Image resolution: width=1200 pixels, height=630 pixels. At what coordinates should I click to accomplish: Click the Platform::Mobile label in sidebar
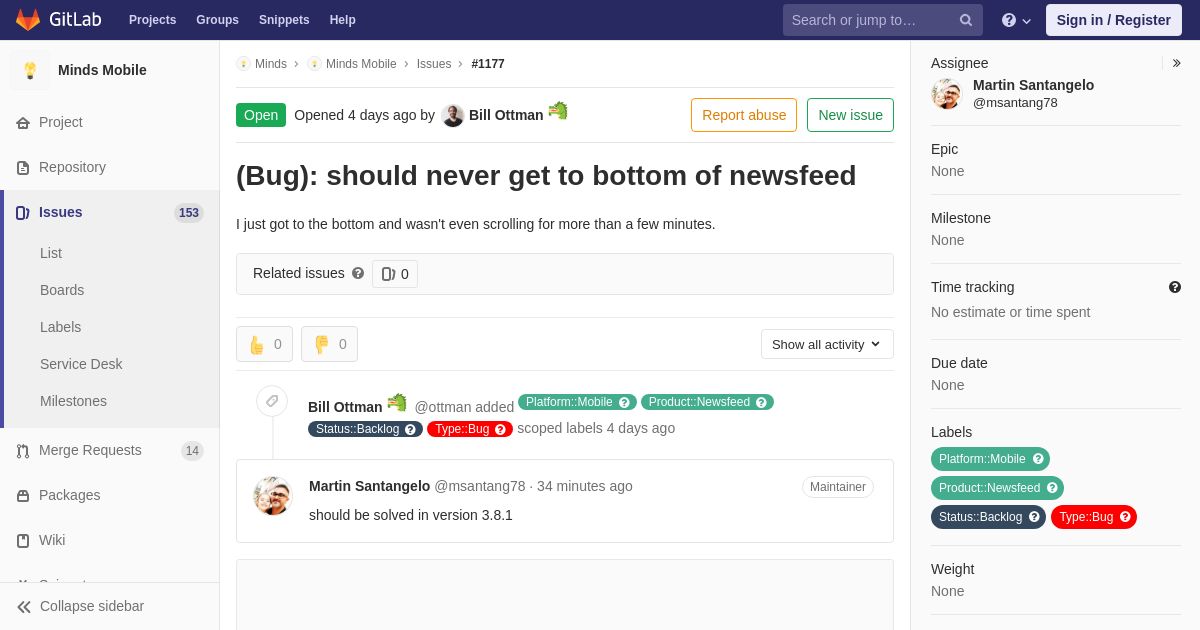tap(990, 459)
